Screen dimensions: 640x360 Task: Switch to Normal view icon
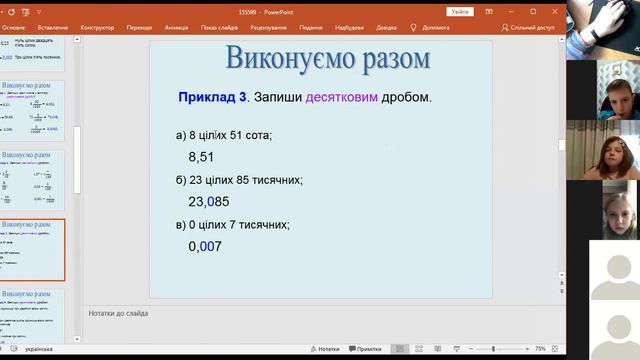point(400,349)
